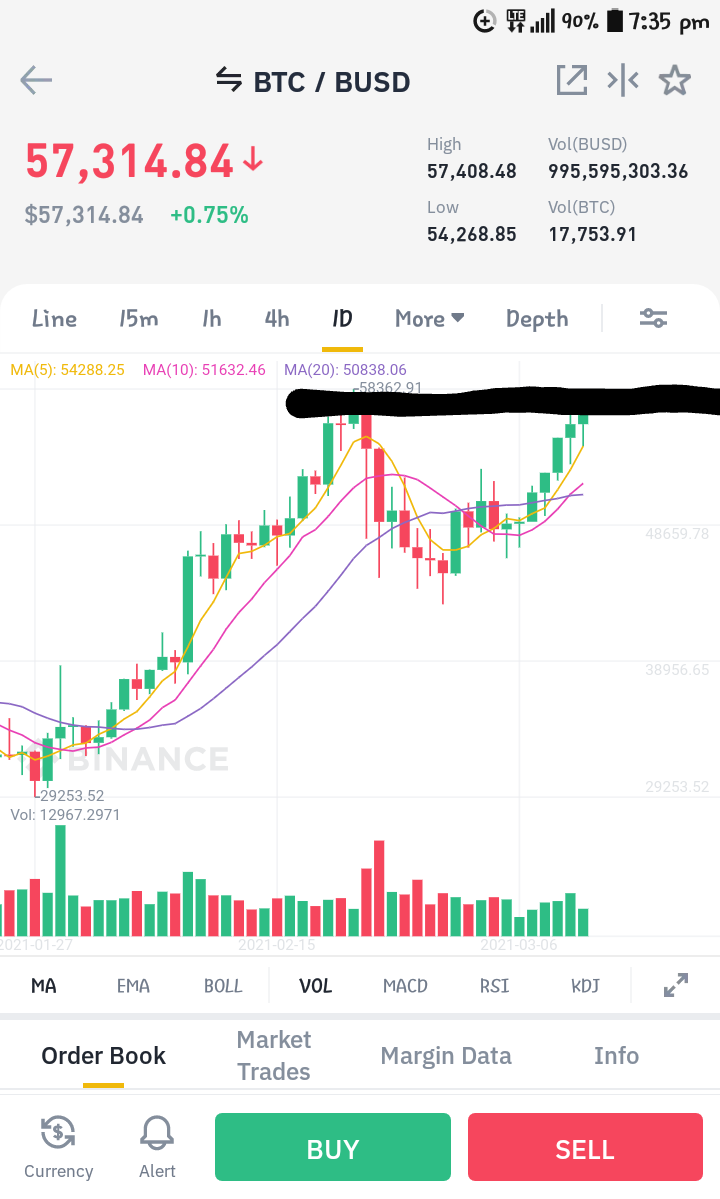Enable the MACD sub-indicator

coord(405,986)
